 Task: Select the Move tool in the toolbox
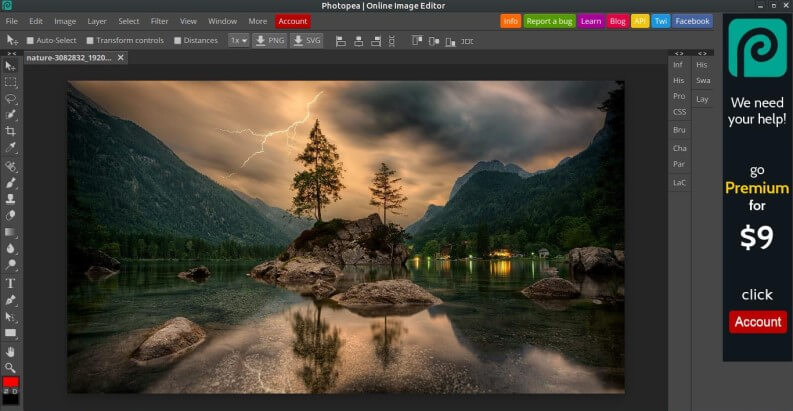point(10,66)
